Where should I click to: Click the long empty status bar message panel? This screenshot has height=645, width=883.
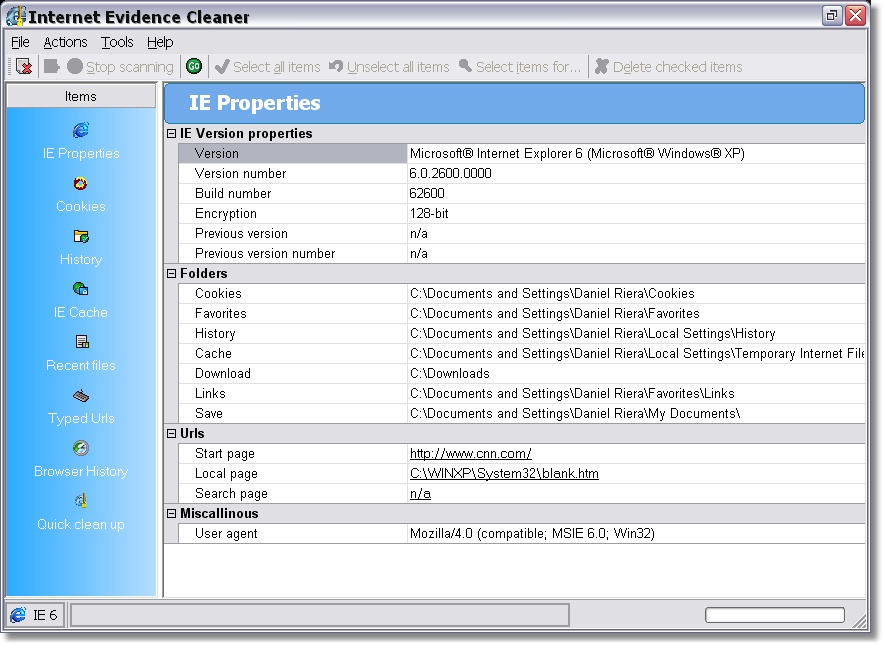tap(319, 615)
